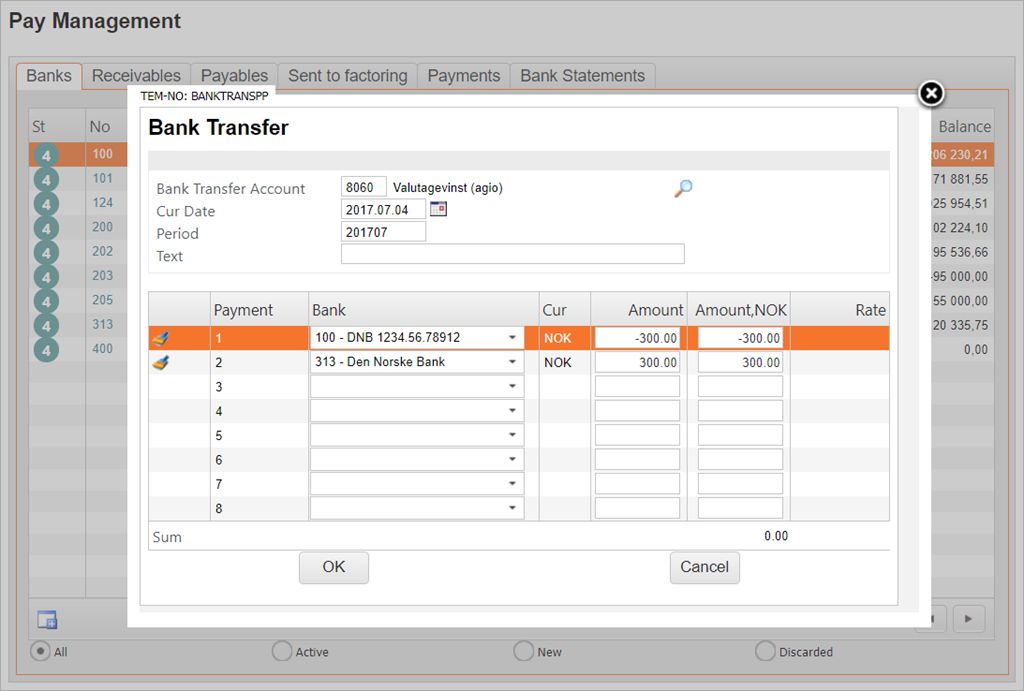Click the eraser icon on payment row 2
Viewport: 1024px width, 691px height.
[160, 362]
